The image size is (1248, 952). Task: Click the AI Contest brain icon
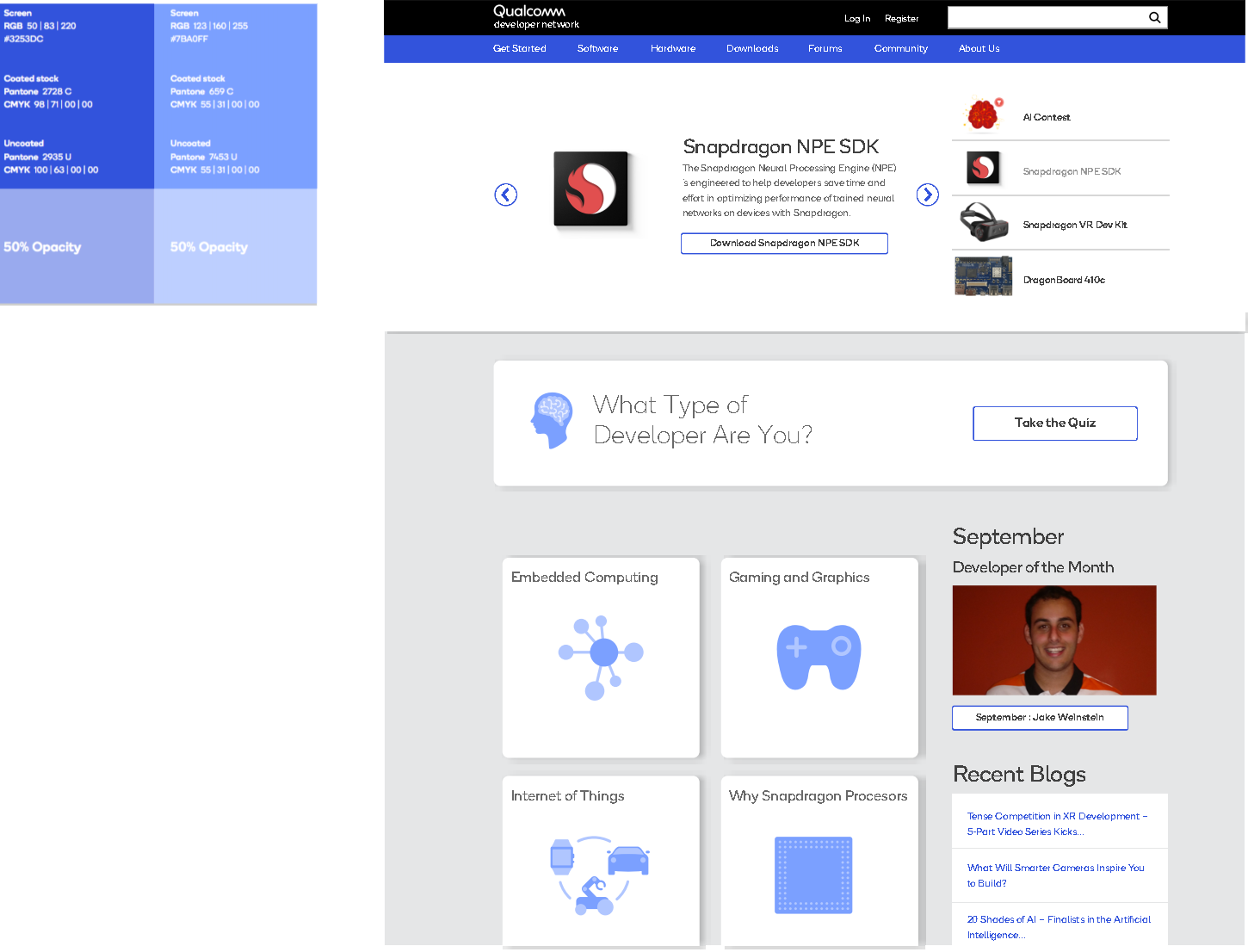[x=983, y=114]
